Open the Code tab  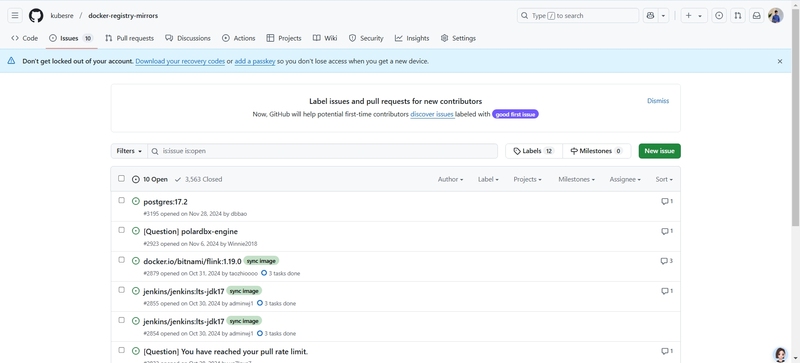point(24,38)
